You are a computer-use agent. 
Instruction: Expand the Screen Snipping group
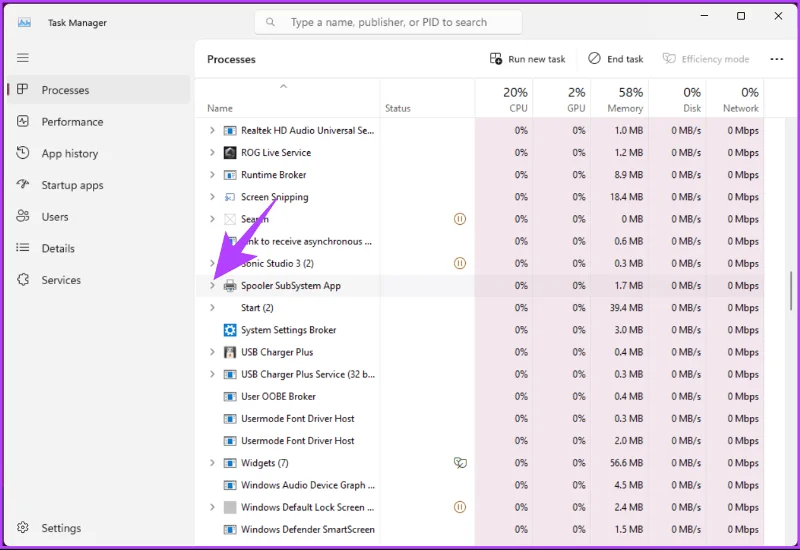(x=212, y=197)
